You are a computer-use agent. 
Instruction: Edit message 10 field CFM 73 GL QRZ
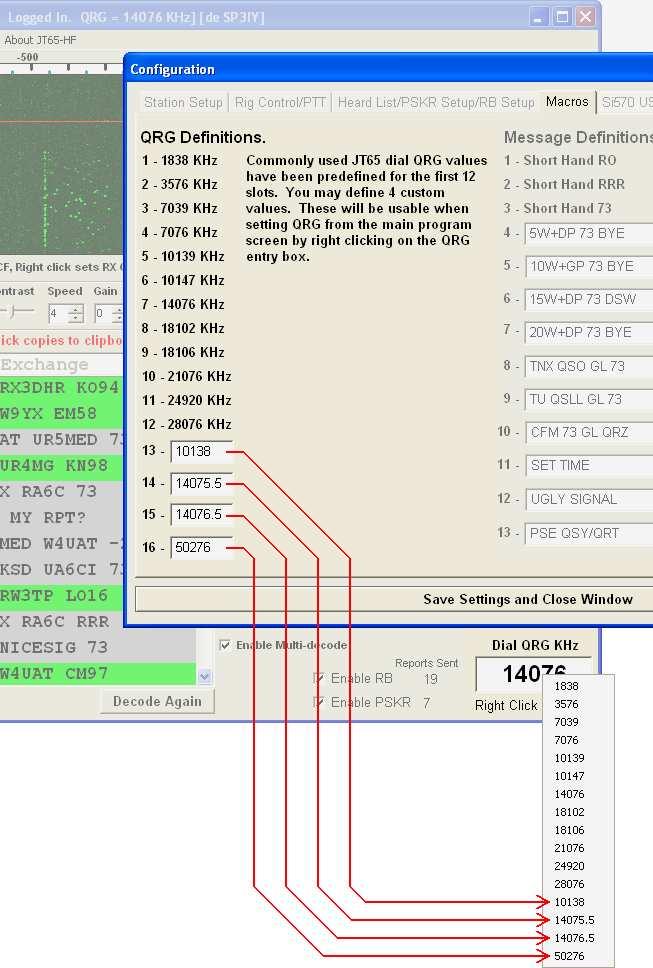click(x=589, y=432)
